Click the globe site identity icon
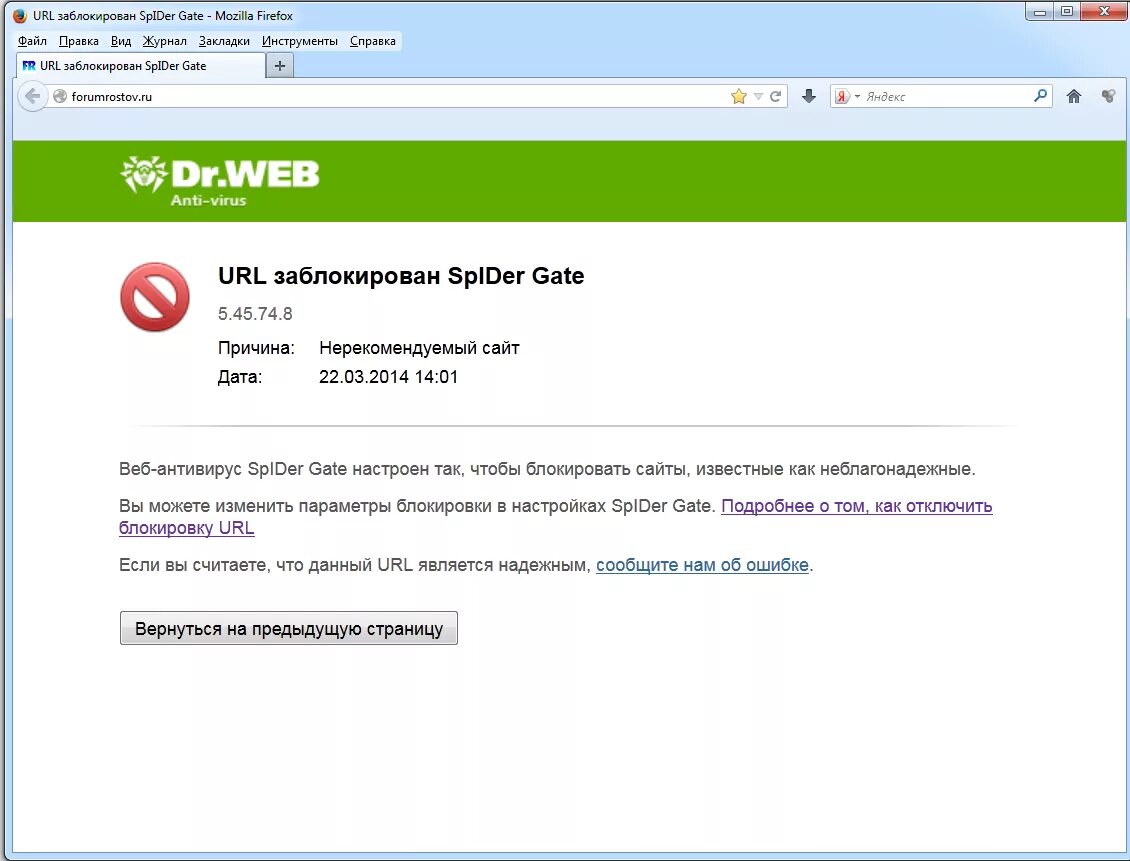 coord(60,97)
